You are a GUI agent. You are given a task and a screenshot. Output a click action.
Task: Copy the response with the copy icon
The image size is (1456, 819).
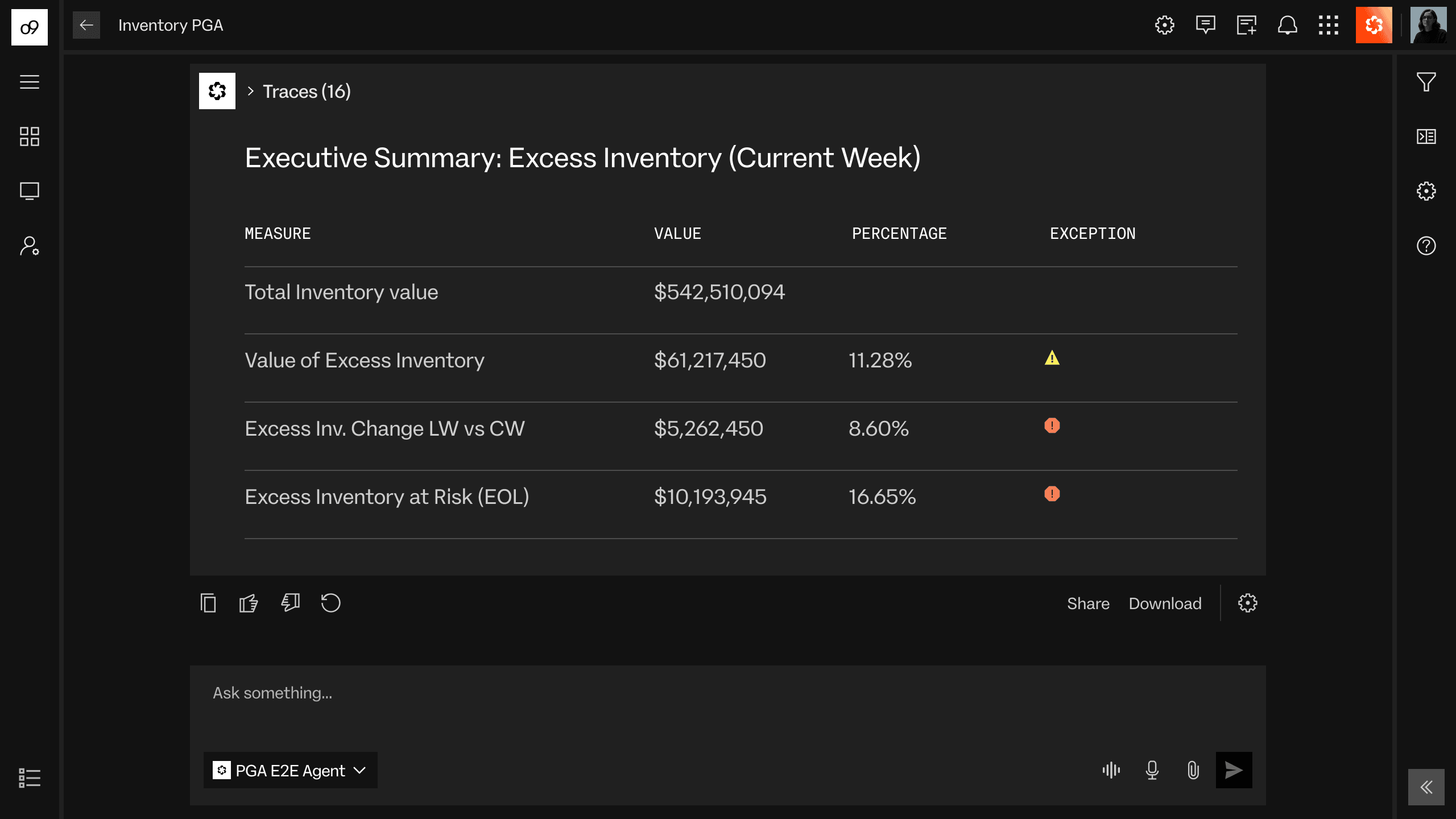208,603
